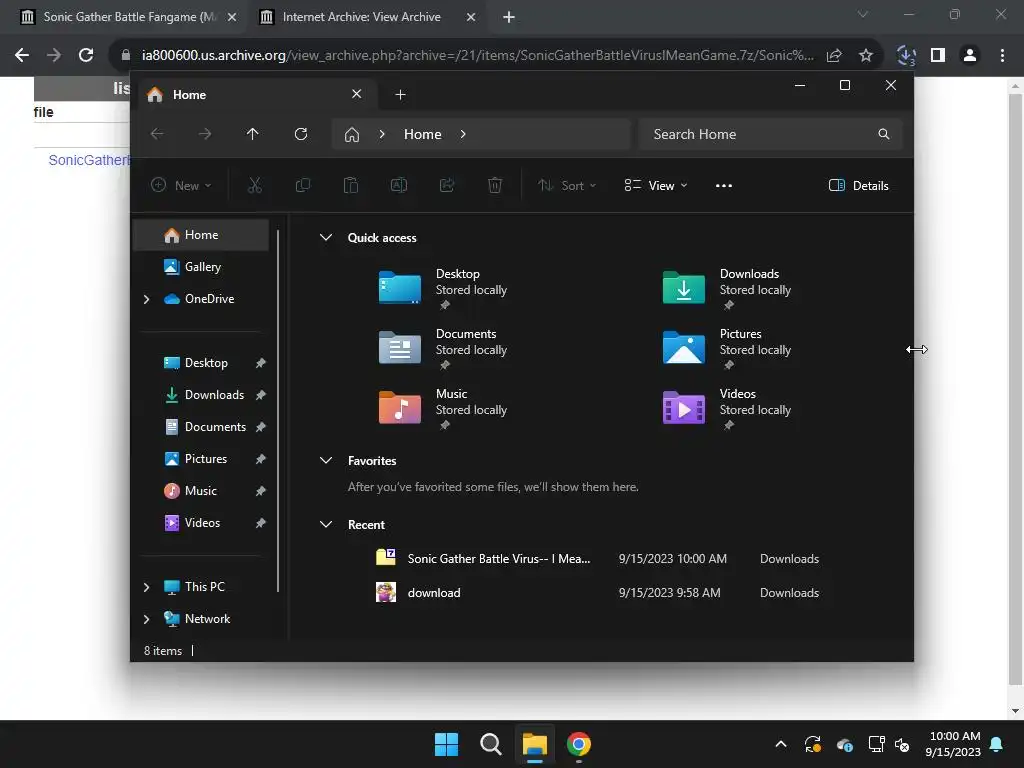Open clock and date in taskbar
The width and height of the screenshot is (1024, 768).
coord(953,744)
